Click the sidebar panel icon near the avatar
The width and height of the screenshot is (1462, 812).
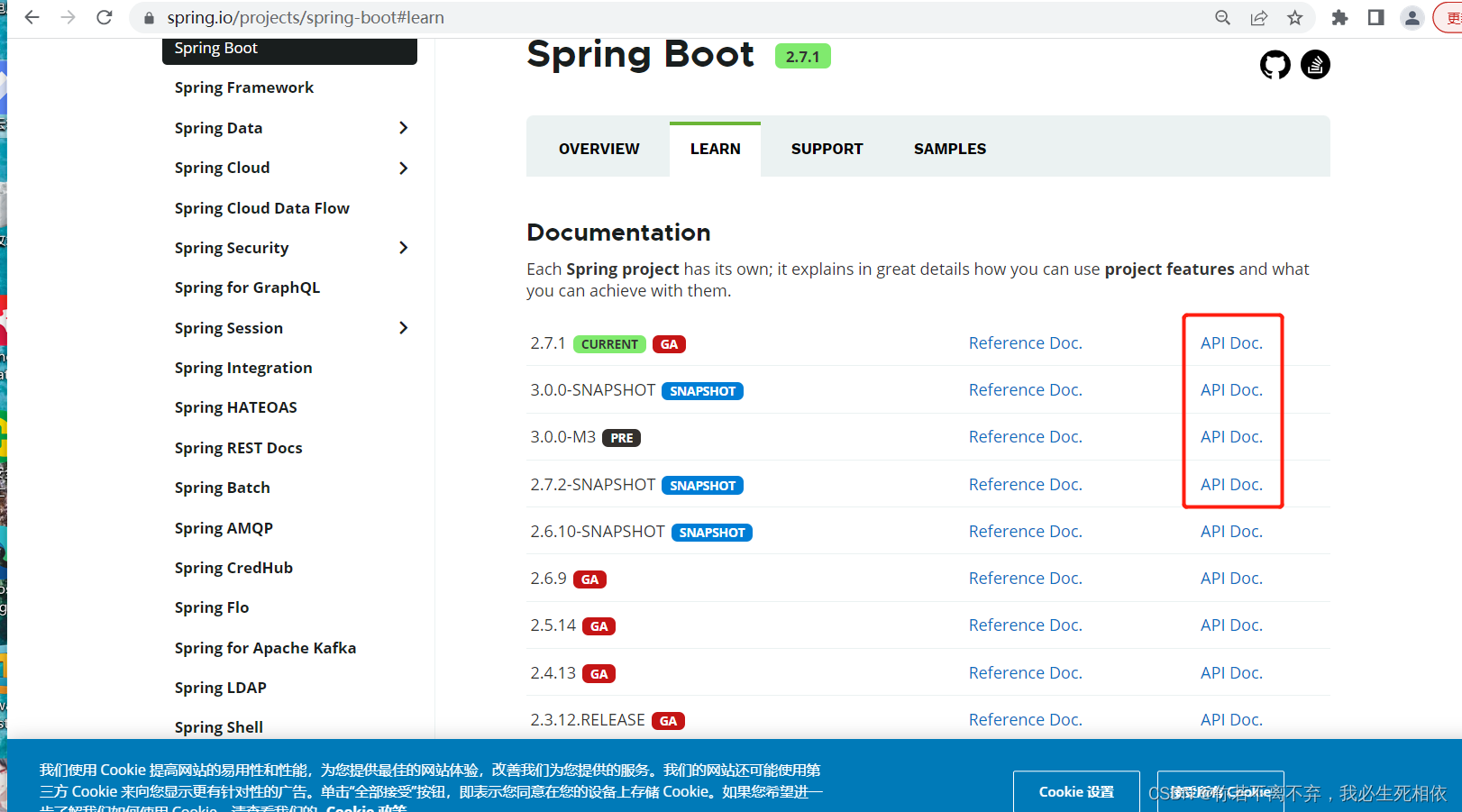pyautogui.click(x=1375, y=17)
